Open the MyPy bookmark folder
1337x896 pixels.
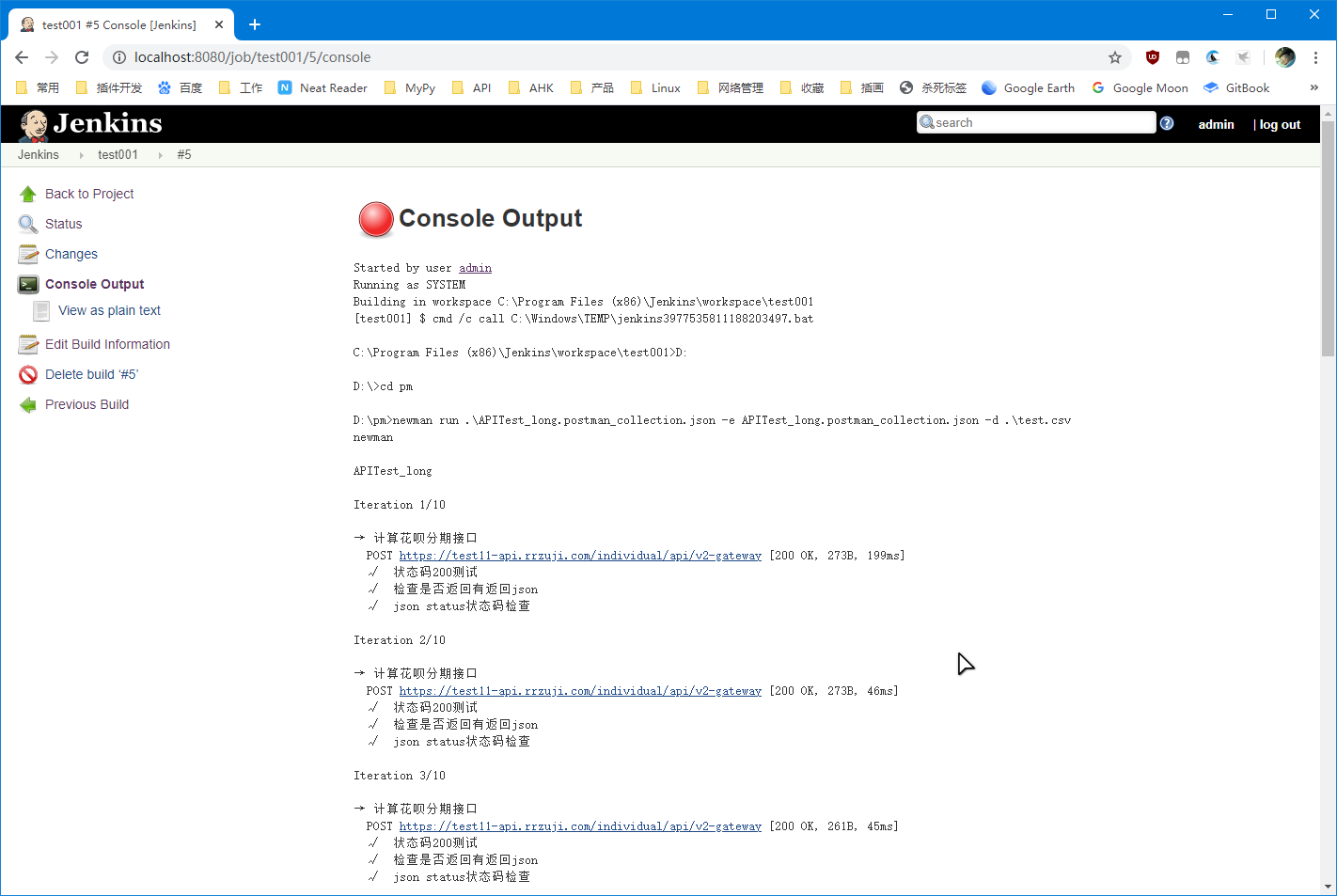[x=409, y=87]
